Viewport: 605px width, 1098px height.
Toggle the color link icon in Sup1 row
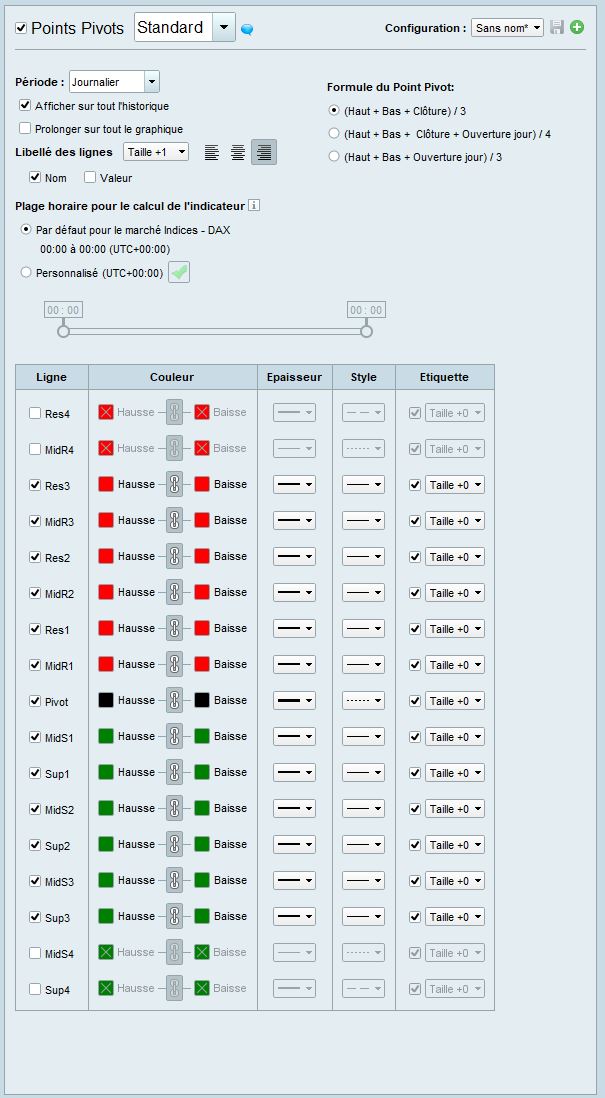point(174,772)
